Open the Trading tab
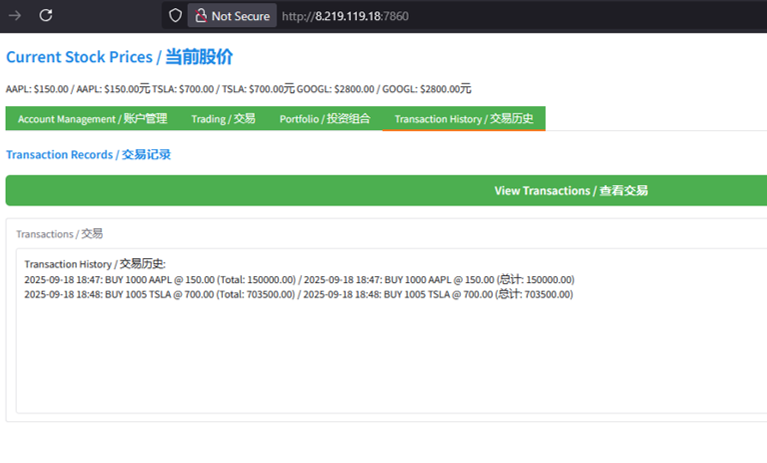This screenshot has height=463, width=767. coord(223,119)
